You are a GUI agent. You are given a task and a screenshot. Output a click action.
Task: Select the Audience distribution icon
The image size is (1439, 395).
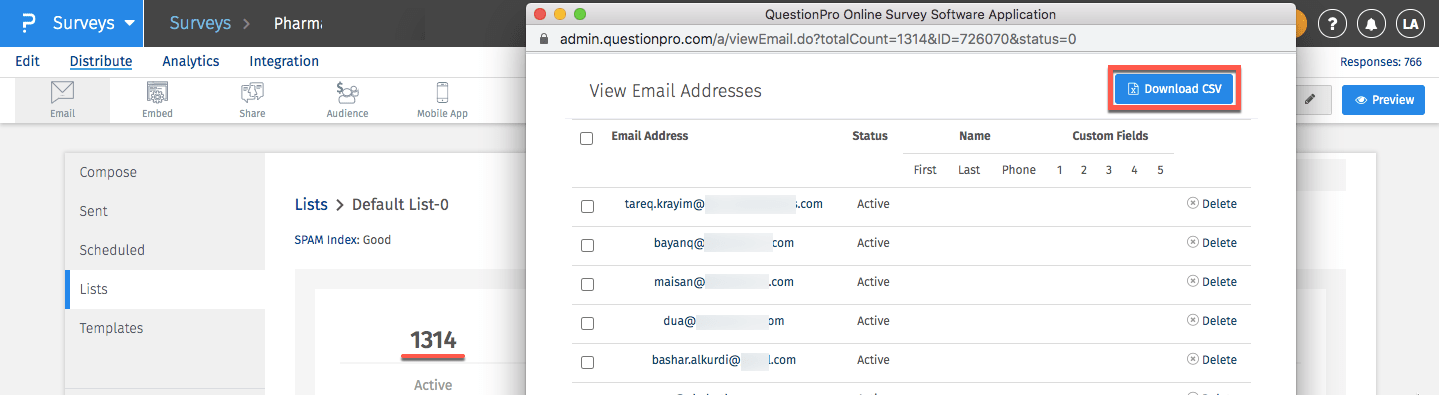(x=347, y=100)
